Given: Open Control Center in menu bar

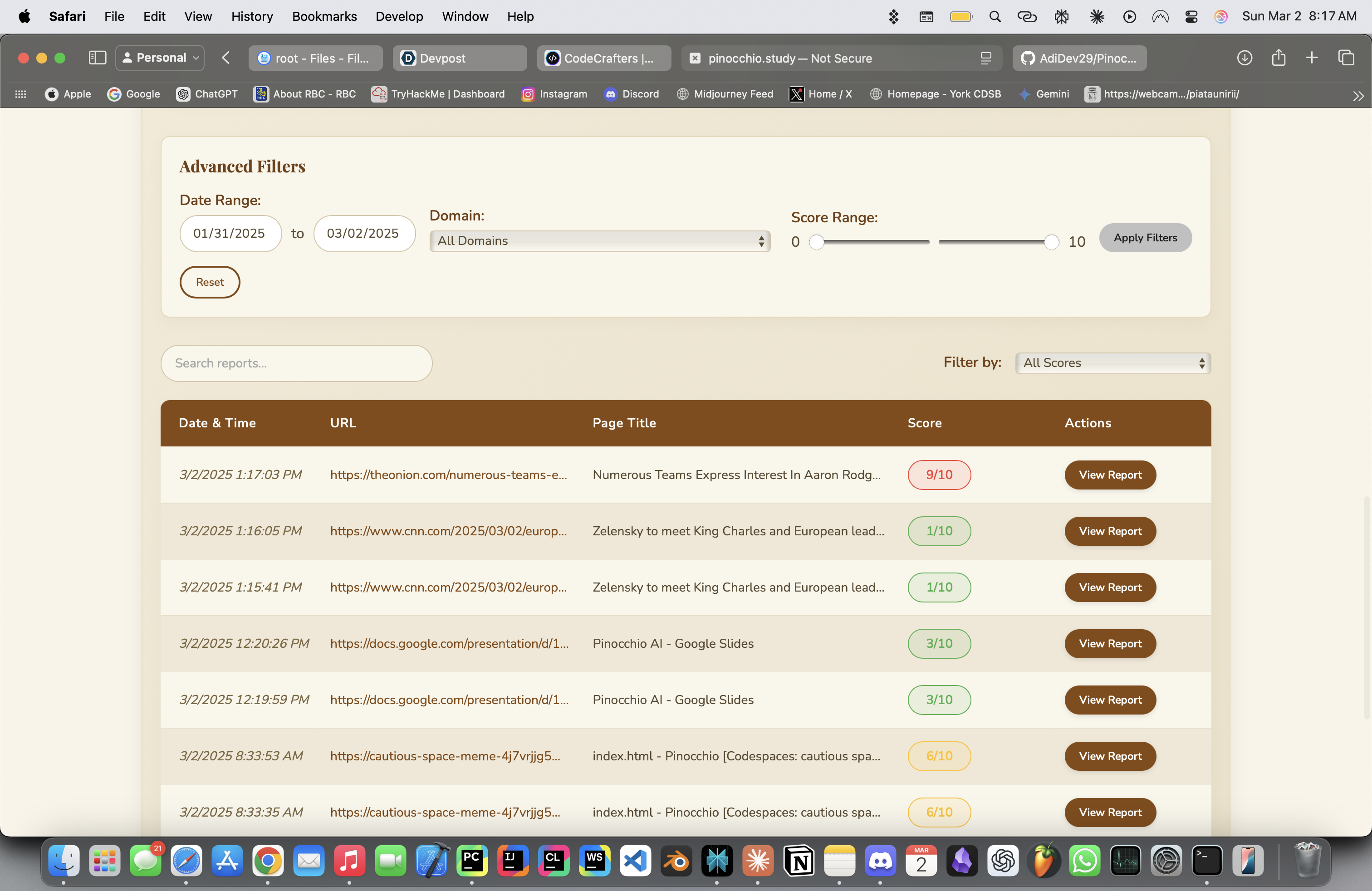Looking at the screenshot, I should [x=1191, y=16].
